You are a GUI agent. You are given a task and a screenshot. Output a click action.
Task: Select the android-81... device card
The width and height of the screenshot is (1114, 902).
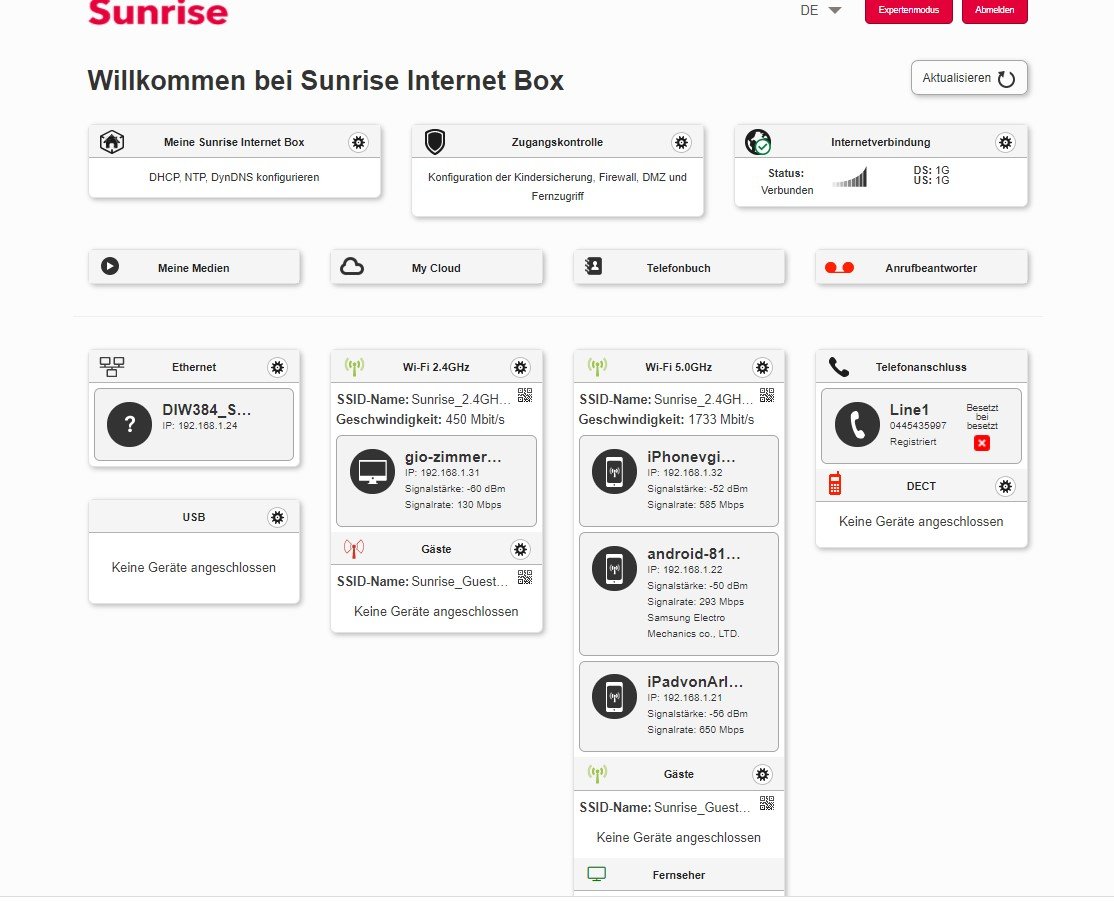[x=678, y=594]
